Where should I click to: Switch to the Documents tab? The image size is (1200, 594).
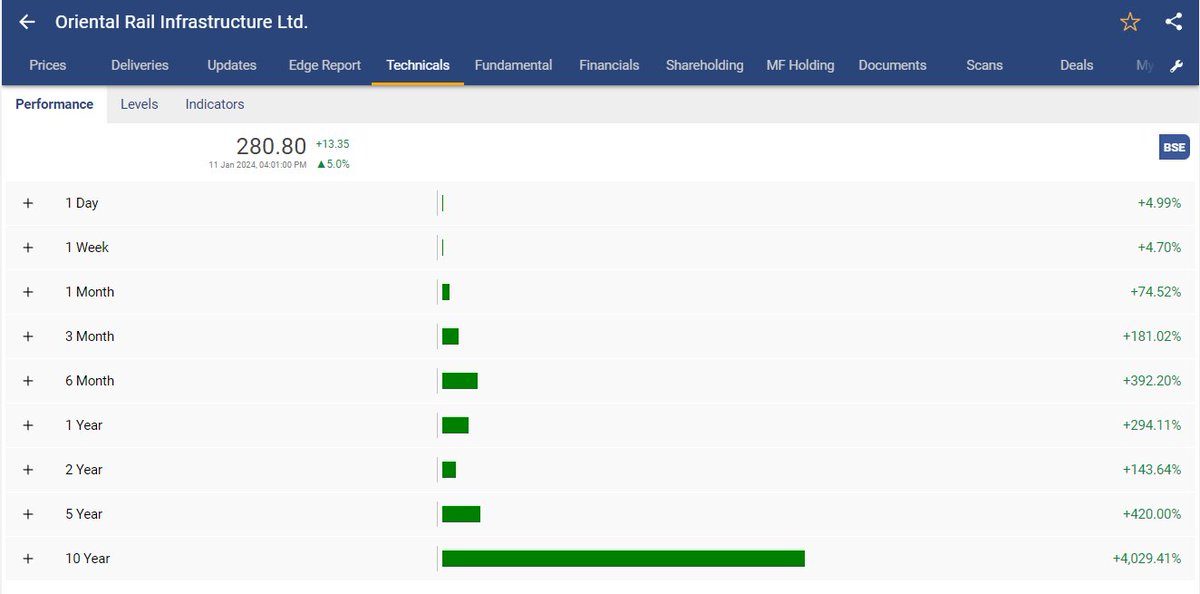tap(892, 65)
